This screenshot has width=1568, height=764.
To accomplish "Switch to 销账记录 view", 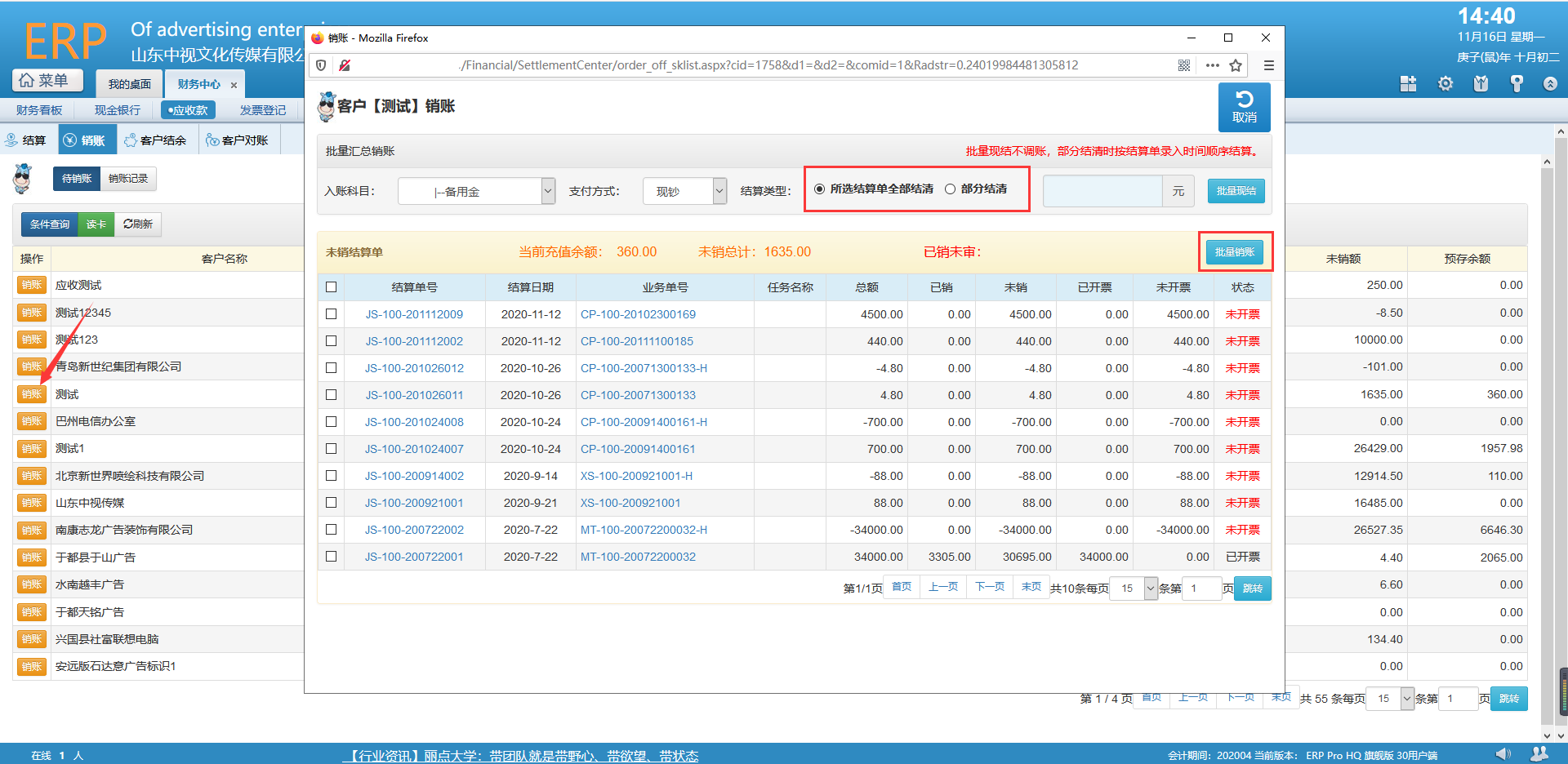I will pos(128,179).
